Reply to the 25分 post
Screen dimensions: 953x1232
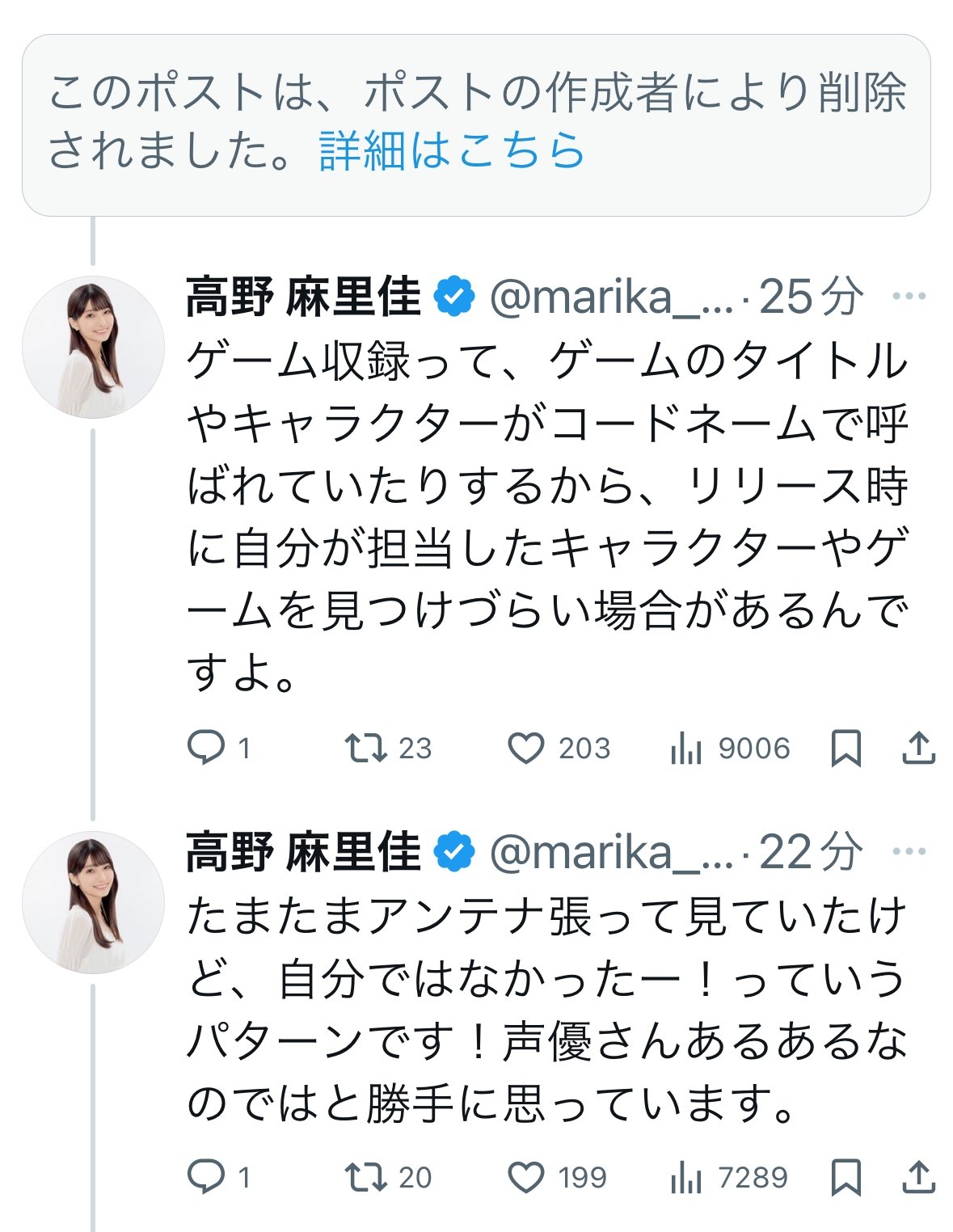205,748
